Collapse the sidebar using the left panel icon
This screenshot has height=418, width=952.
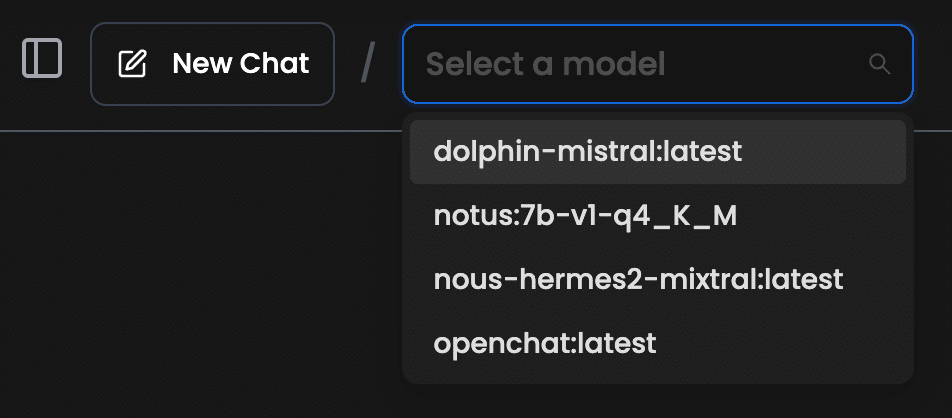click(42, 58)
